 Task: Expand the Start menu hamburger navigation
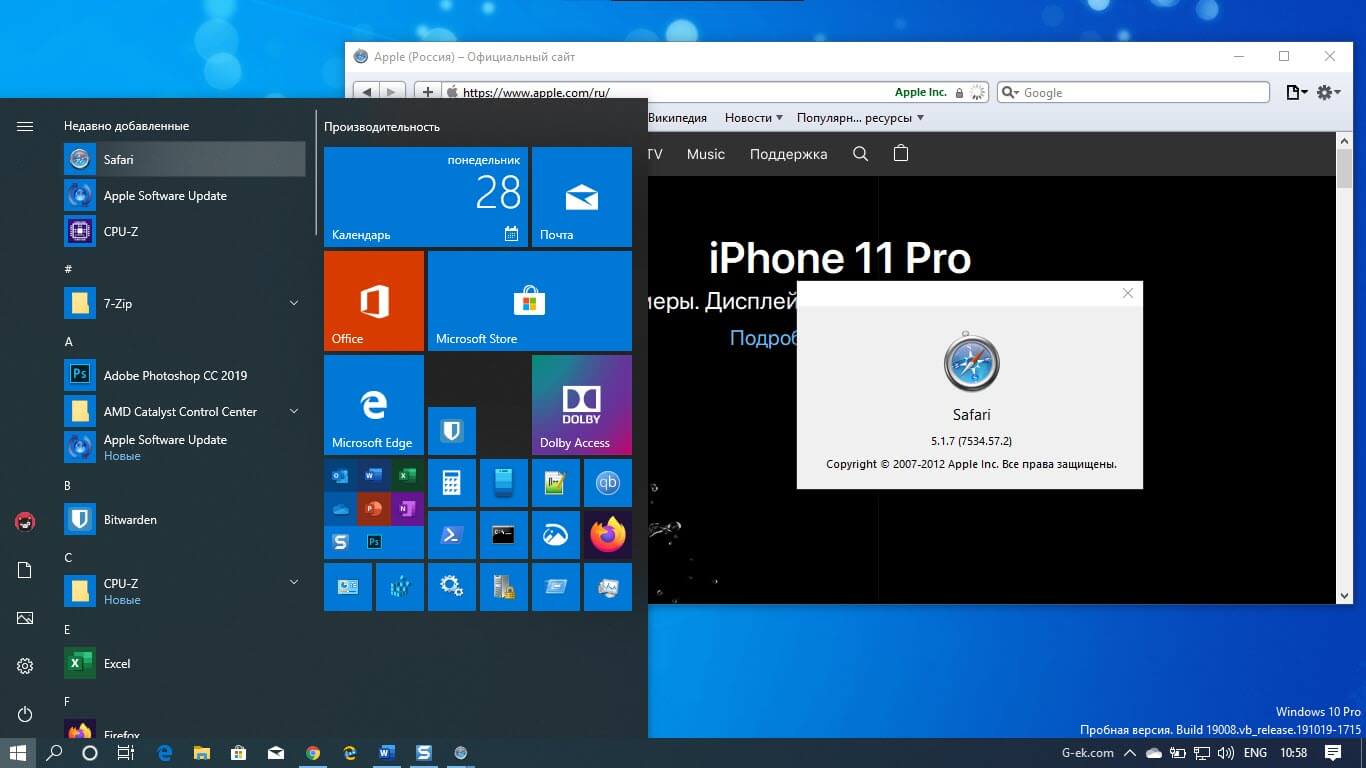click(25, 126)
